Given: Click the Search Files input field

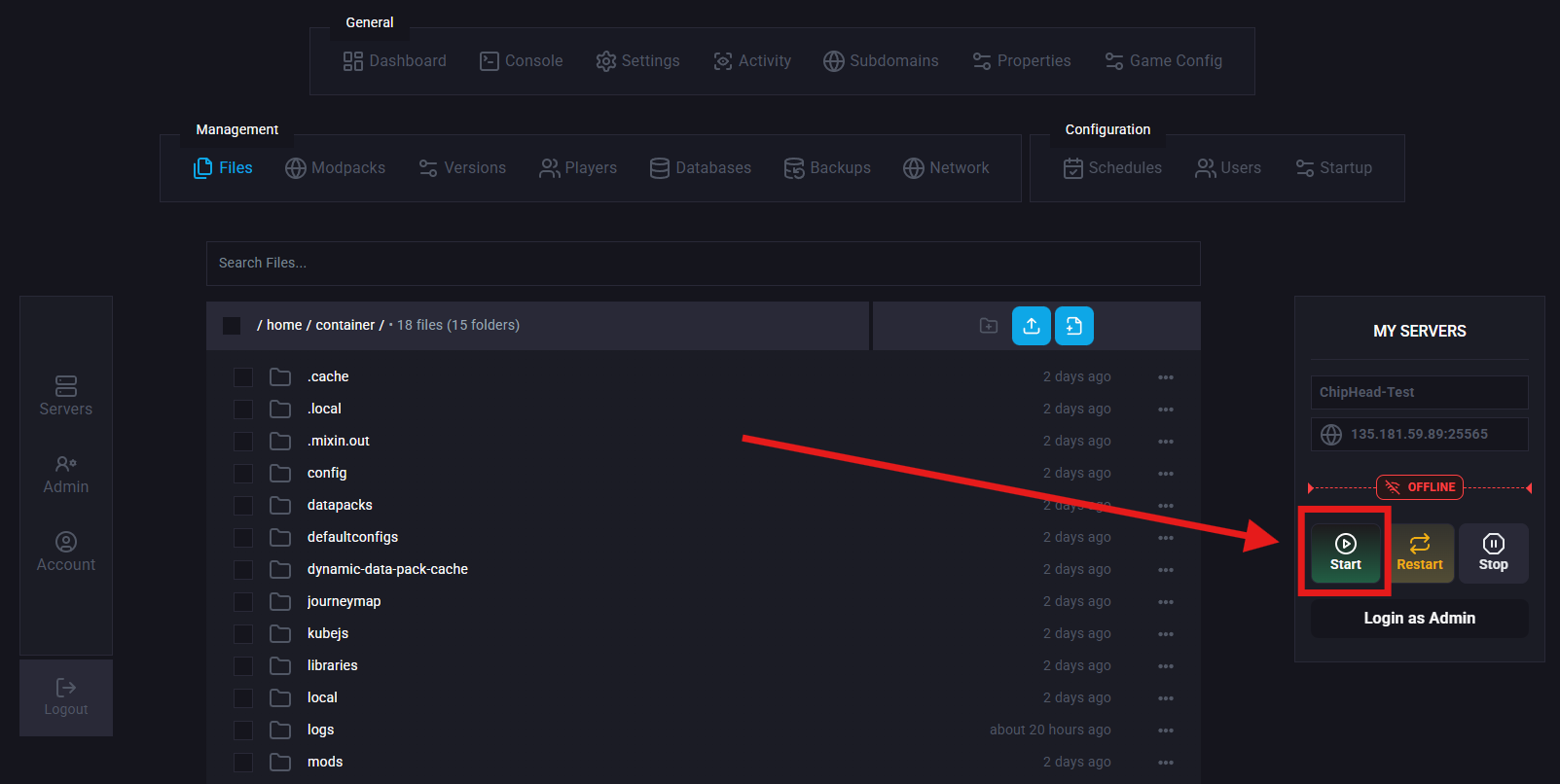Looking at the screenshot, I should pyautogui.click(x=704, y=264).
